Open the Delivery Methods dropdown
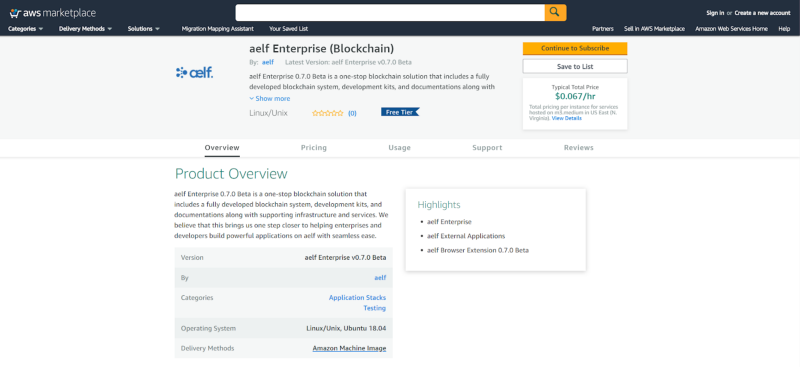The image size is (800, 367). pos(85,29)
